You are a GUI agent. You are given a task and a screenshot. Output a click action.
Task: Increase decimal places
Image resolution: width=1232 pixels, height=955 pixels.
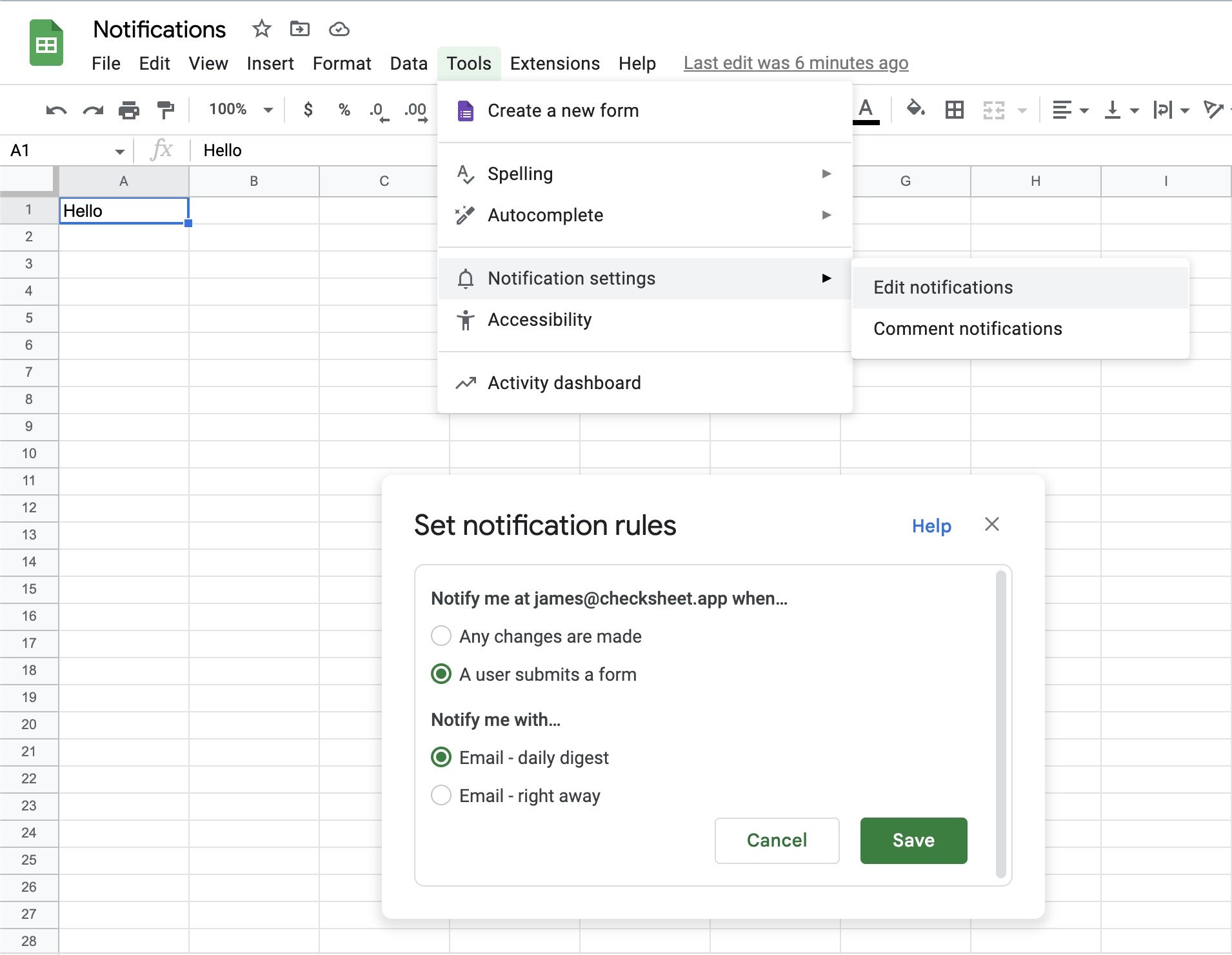(x=416, y=111)
